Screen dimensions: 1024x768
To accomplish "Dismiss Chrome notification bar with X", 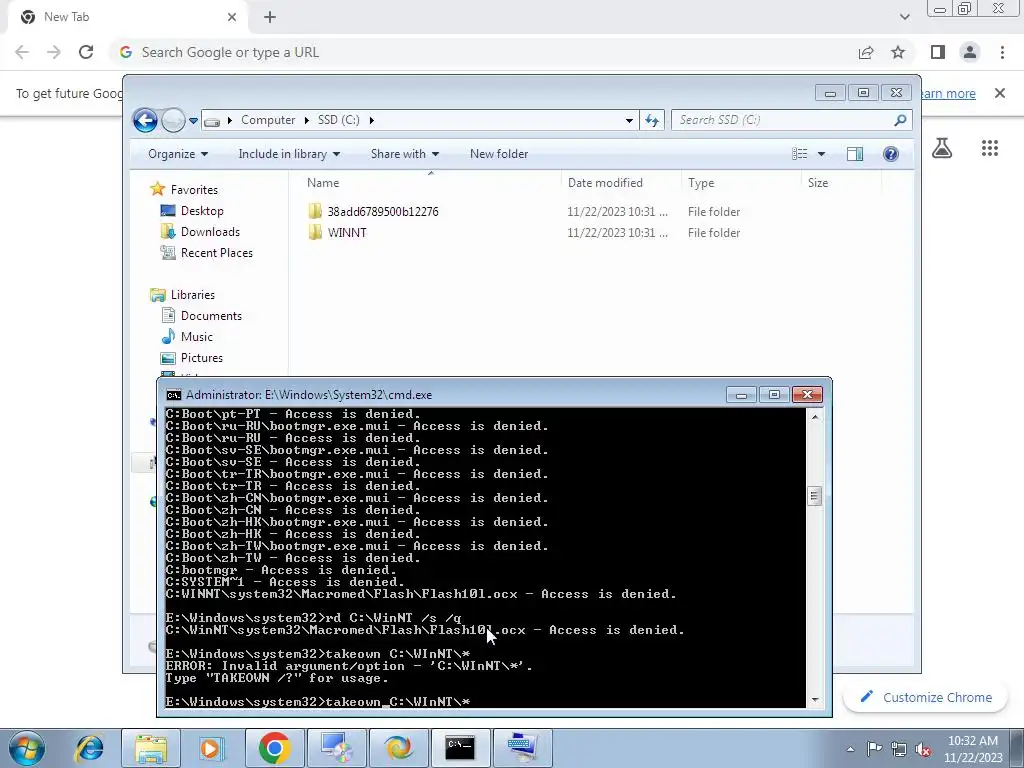I will click(1000, 93).
